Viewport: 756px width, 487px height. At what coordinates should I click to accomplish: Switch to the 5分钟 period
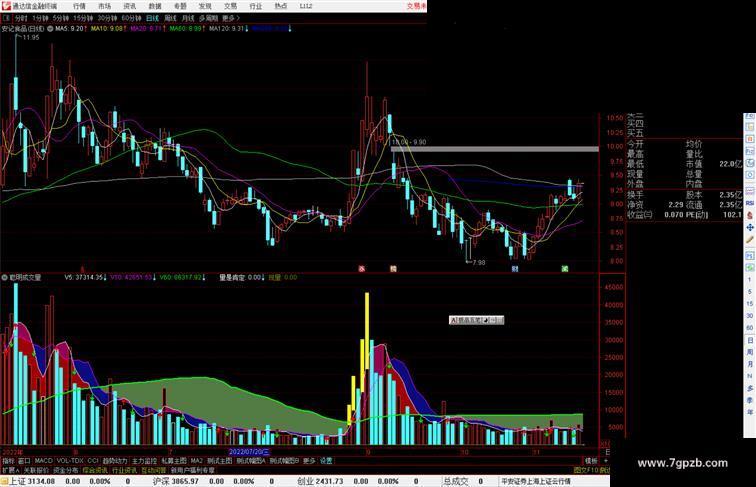pyautogui.click(x=61, y=18)
